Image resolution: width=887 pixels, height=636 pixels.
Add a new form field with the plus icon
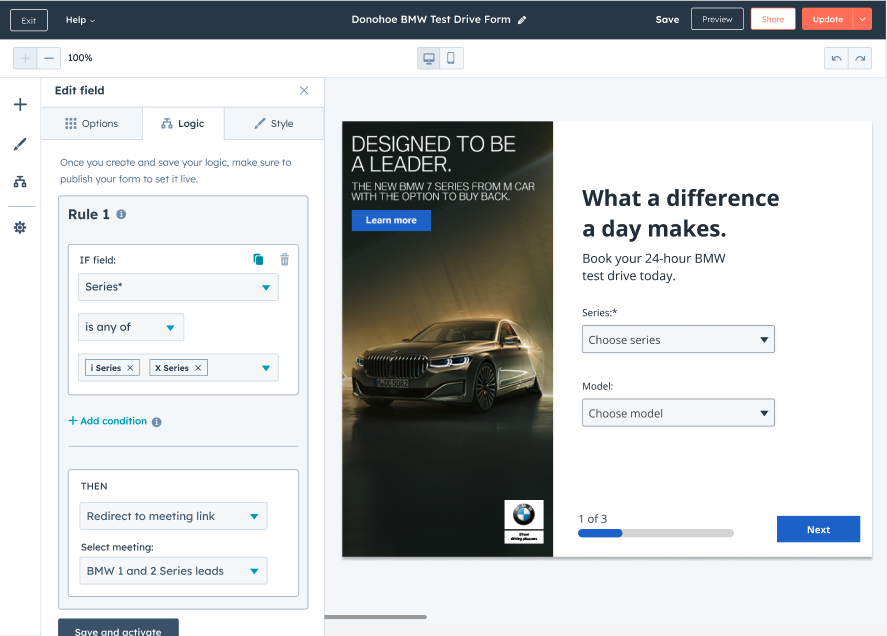coord(20,103)
